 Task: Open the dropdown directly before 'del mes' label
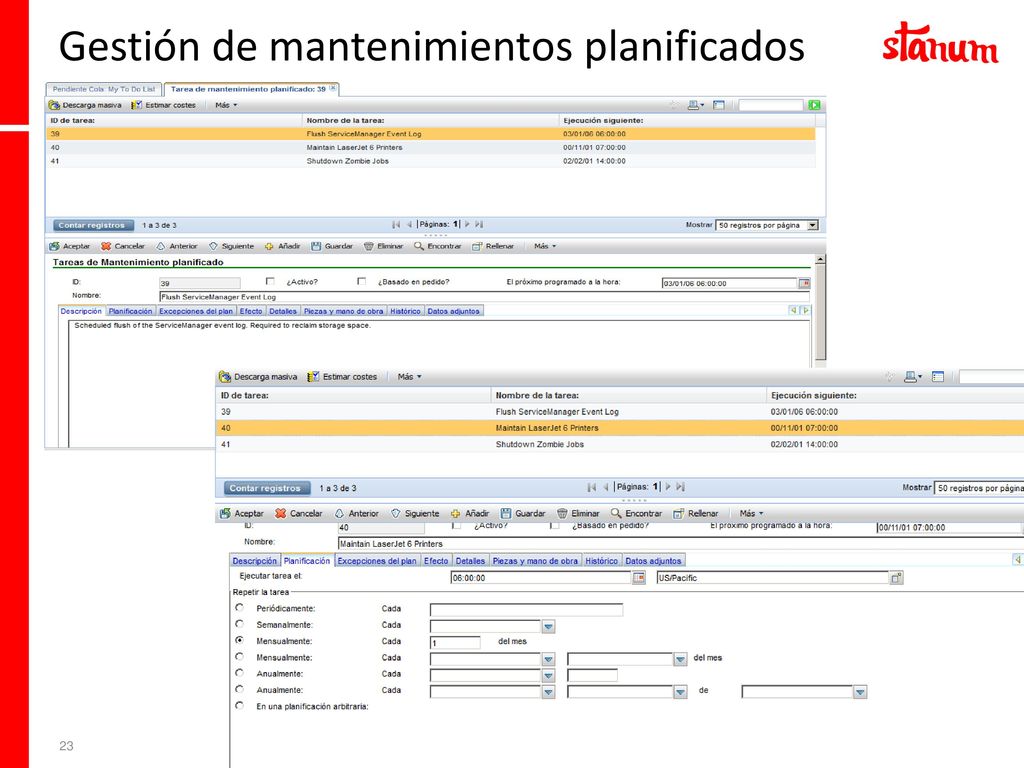click(680, 659)
